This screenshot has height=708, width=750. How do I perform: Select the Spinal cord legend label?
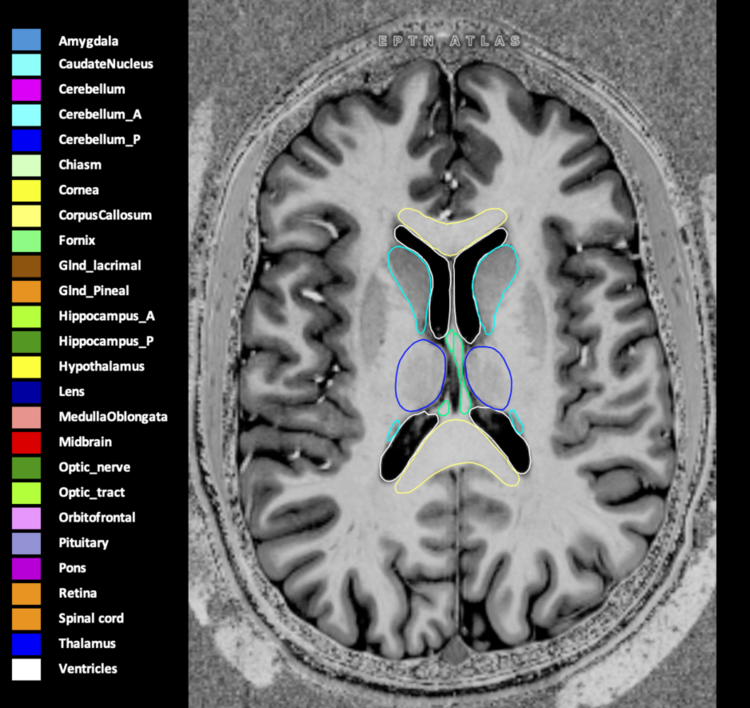pyautogui.click(x=91, y=619)
